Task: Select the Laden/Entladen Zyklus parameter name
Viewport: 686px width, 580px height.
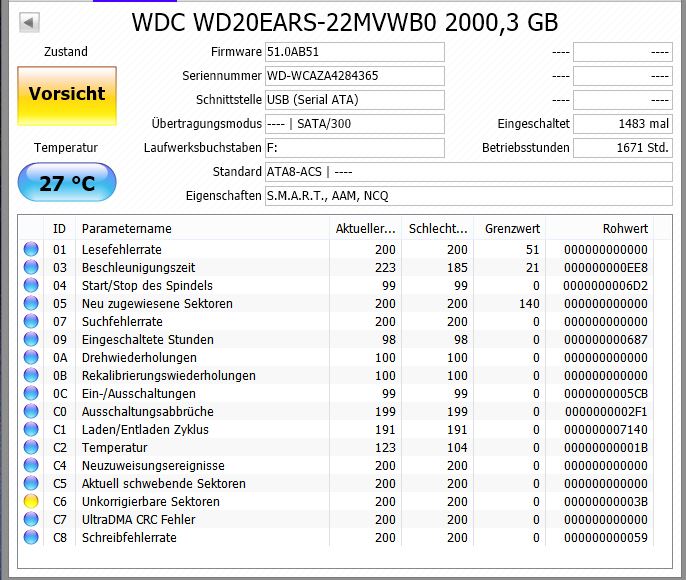Action: [145, 430]
